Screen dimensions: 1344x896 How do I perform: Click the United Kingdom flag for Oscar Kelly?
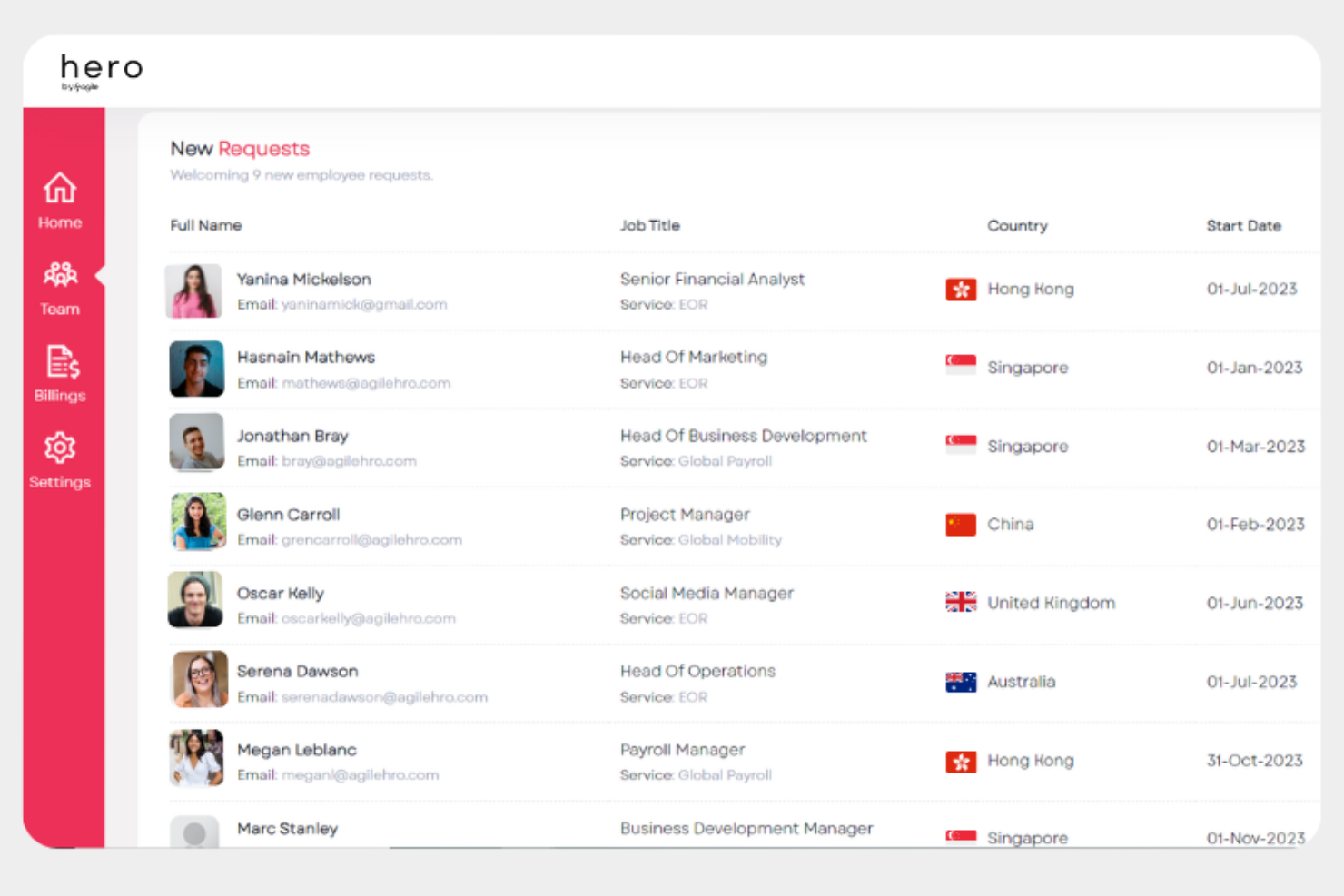pos(960,601)
